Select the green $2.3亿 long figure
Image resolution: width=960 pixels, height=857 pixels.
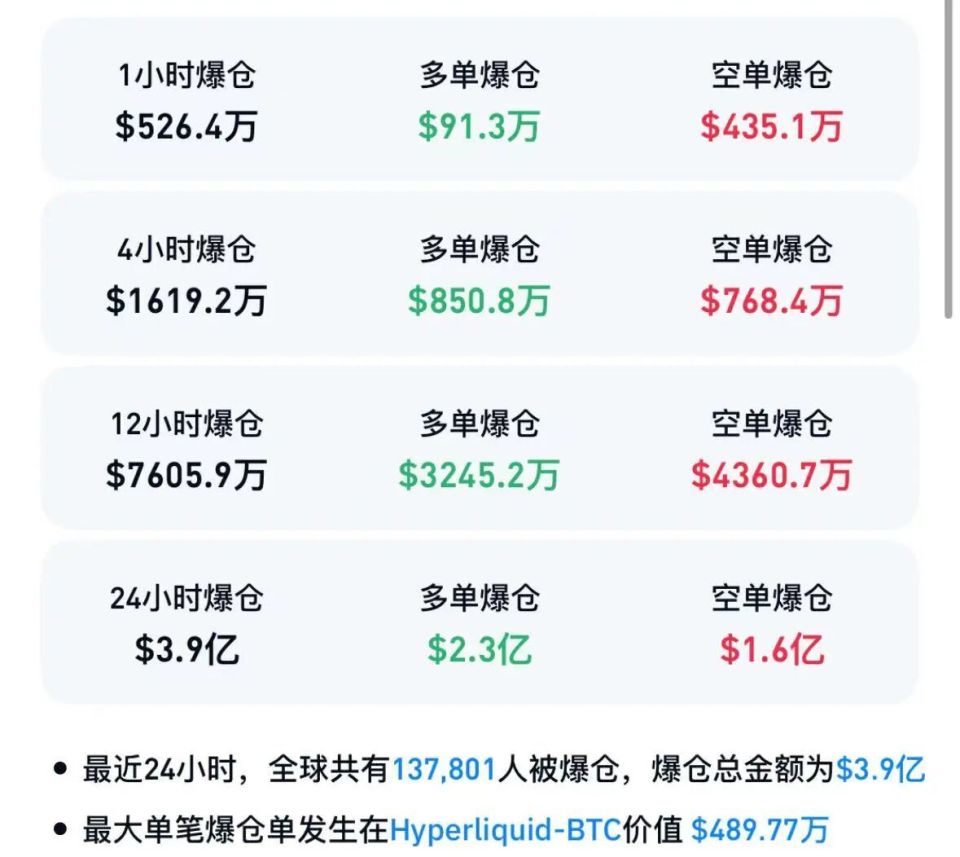[478, 650]
